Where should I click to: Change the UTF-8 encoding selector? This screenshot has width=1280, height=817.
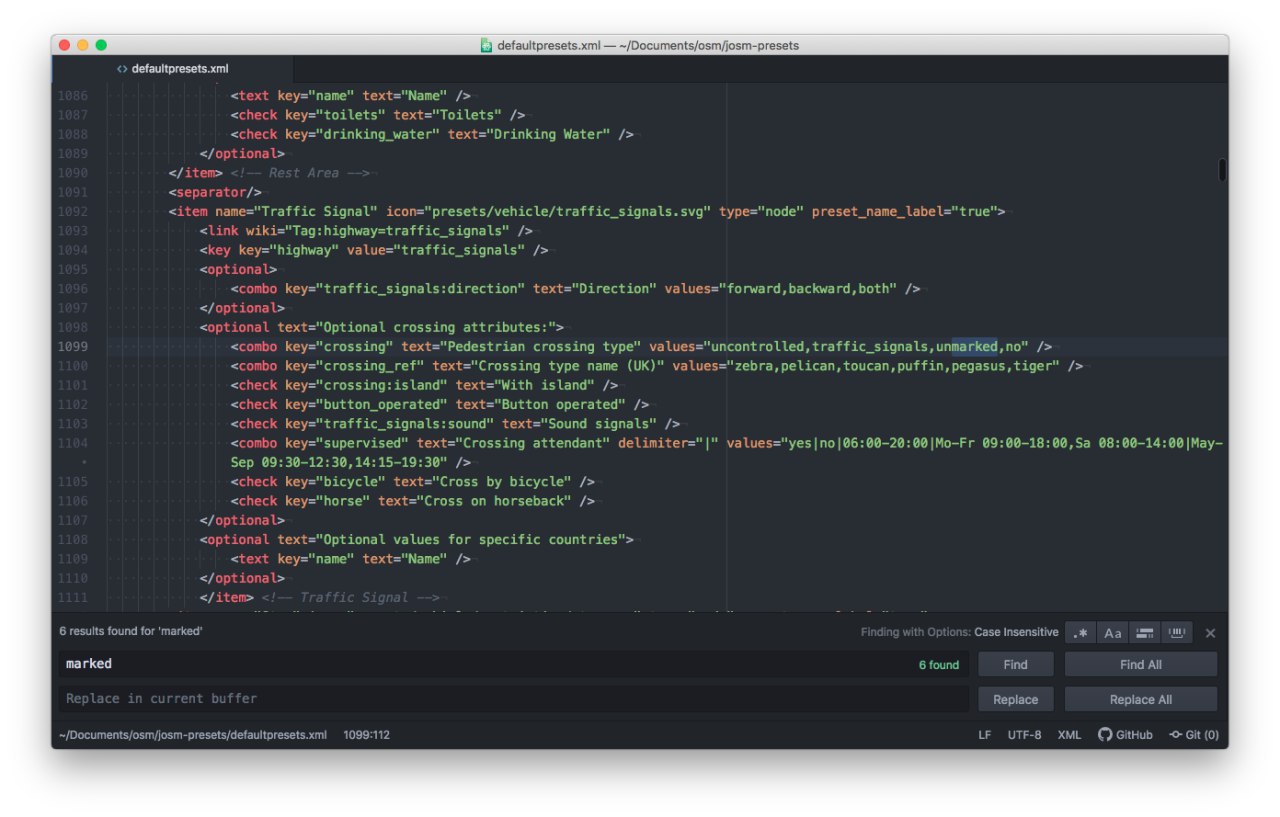[x=1024, y=735]
